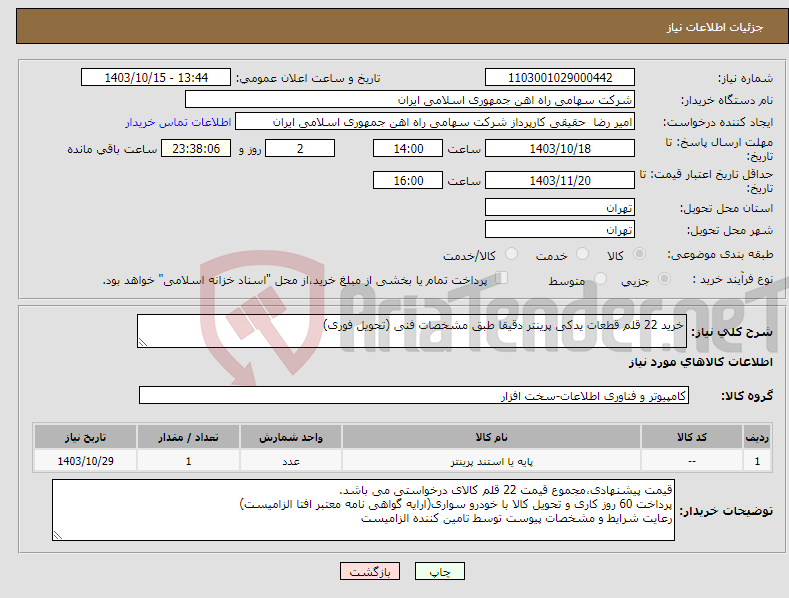
Task: Click the buyer organization name field
Action: coord(410,100)
